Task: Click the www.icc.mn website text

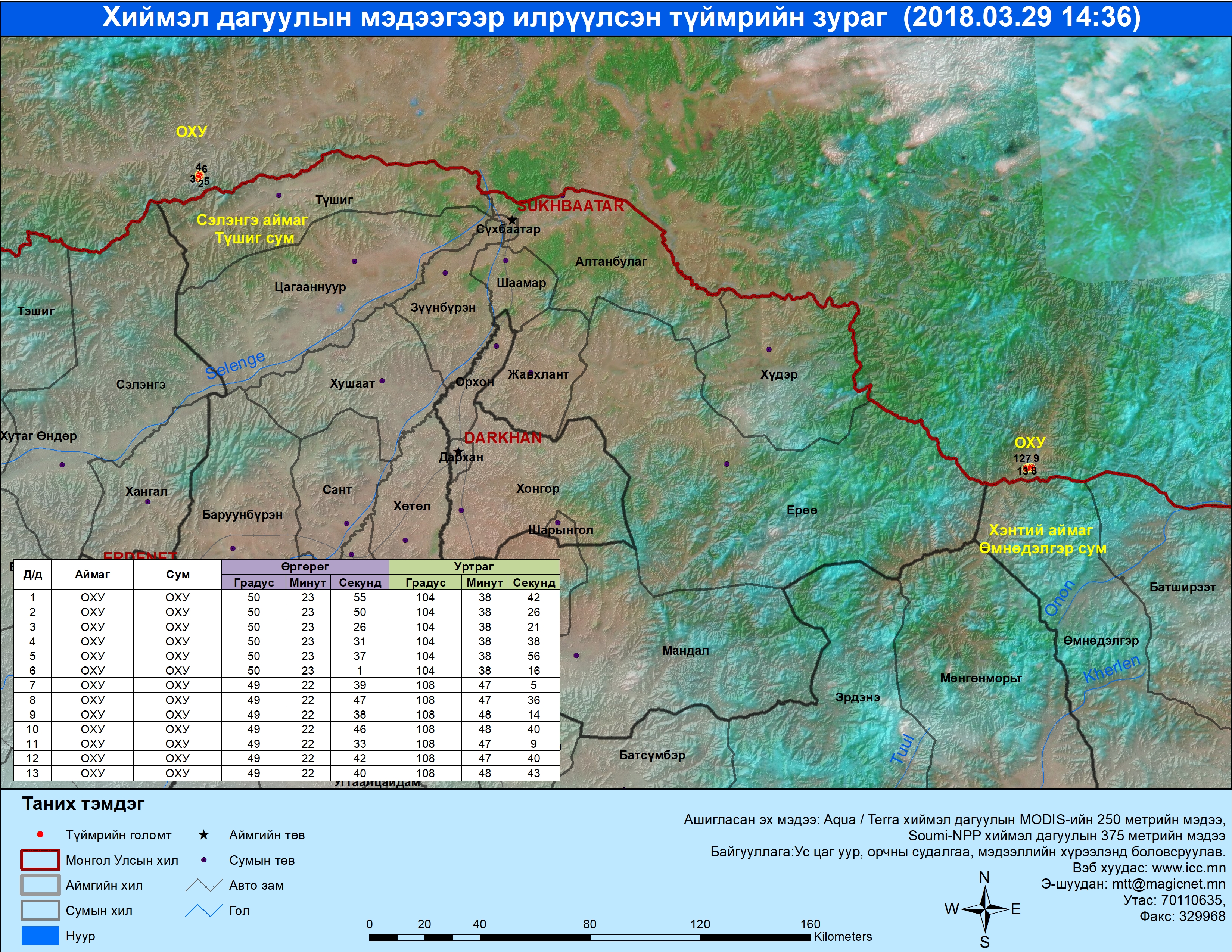Action: point(1189,868)
